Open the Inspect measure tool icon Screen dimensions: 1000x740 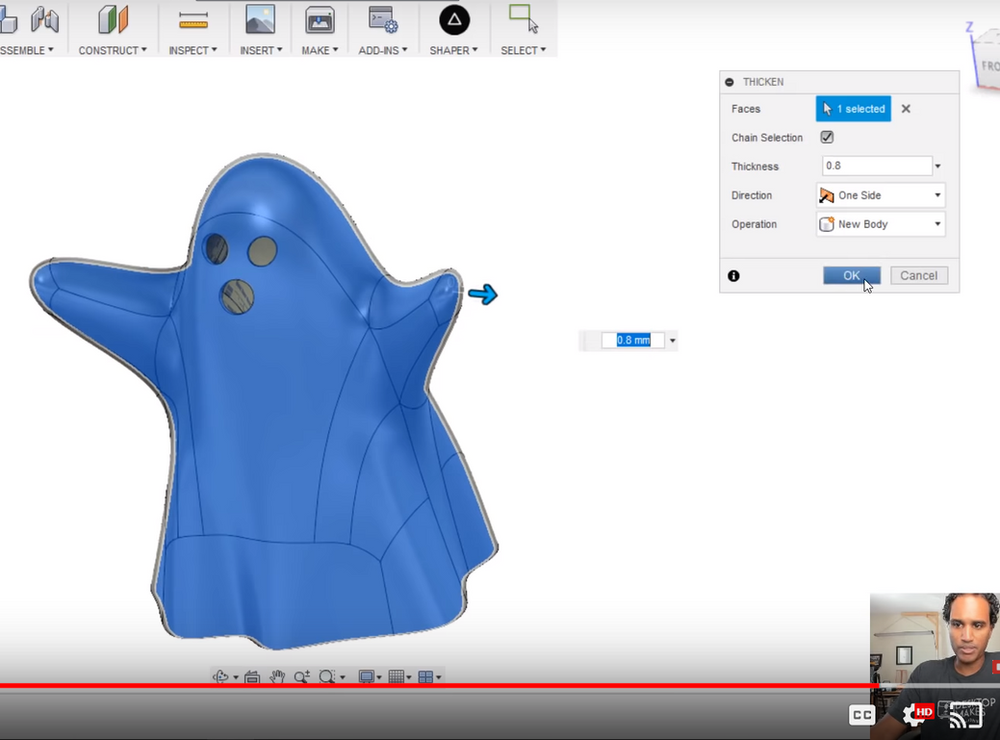tap(192, 20)
